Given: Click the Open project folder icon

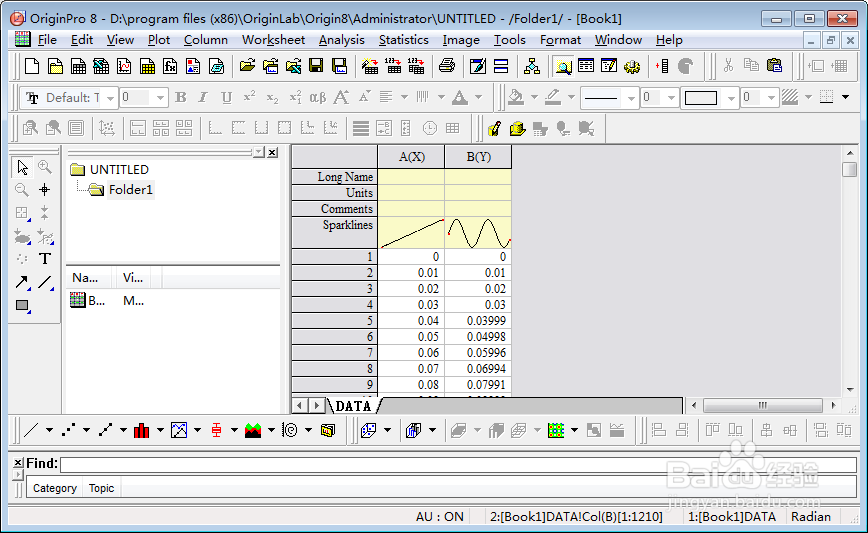Looking at the screenshot, I should tap(247, 66).
